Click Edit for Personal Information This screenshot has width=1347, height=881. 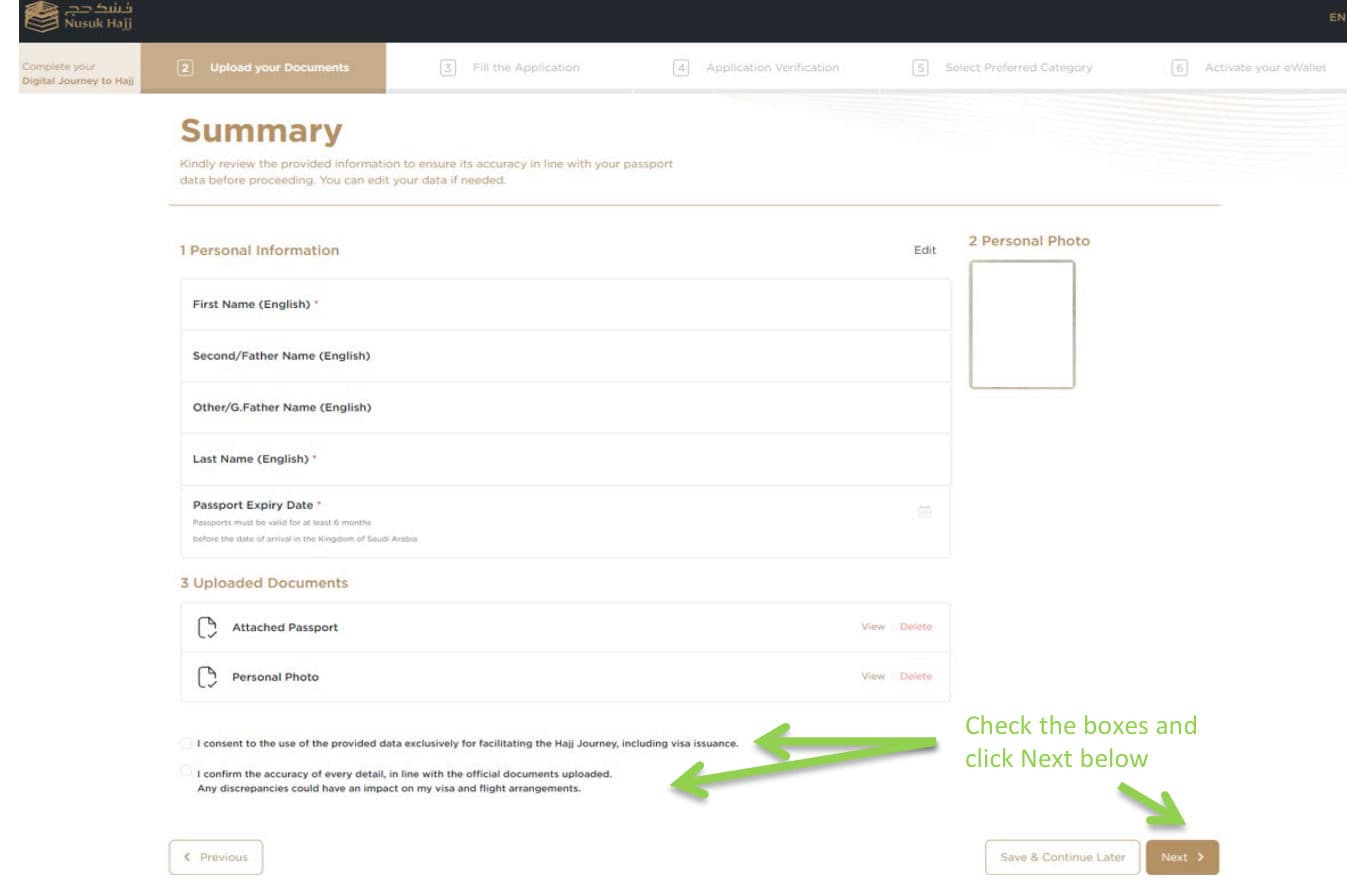(x=925, y=250)
